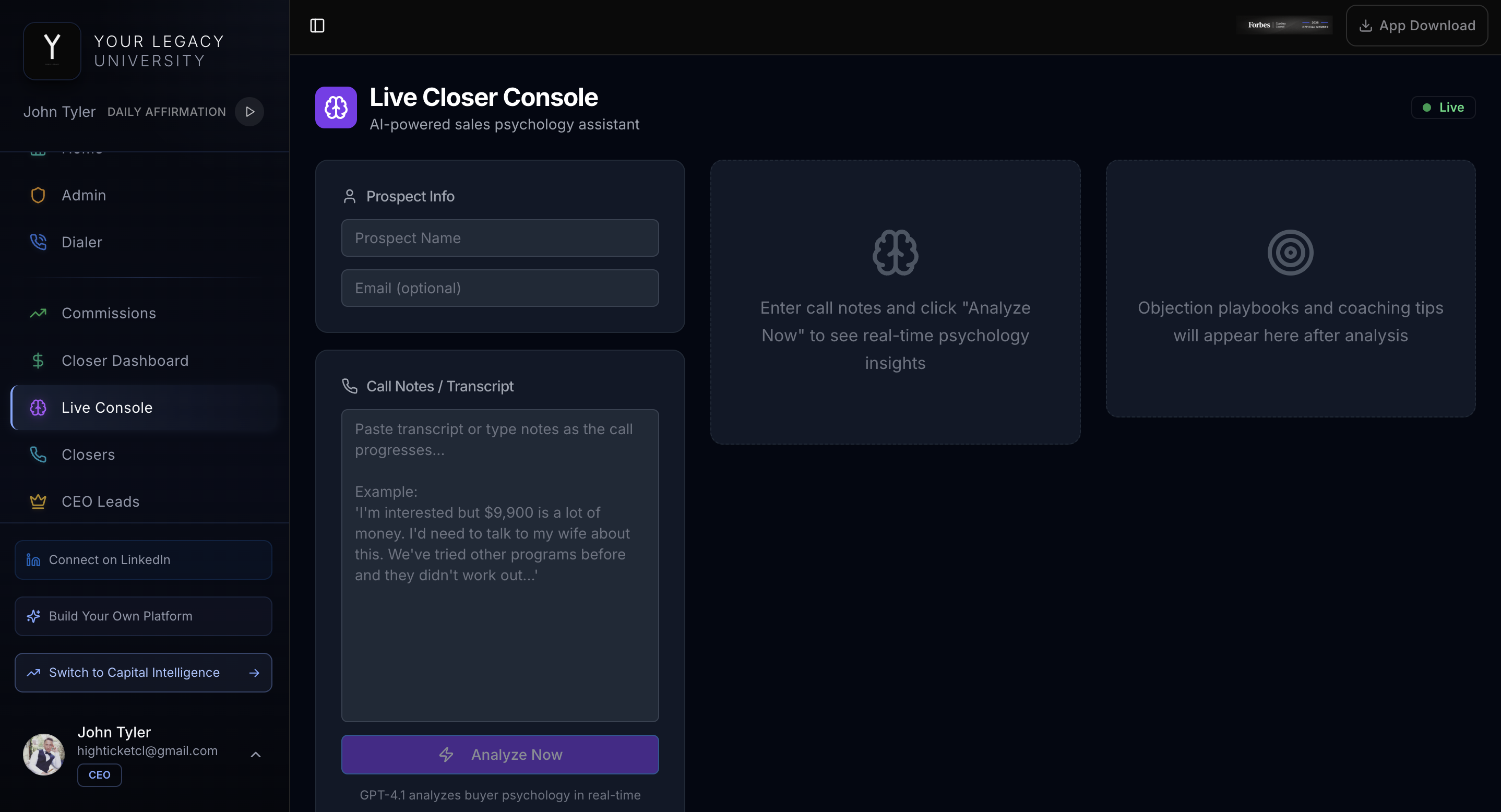Click the Prospect Name field
Image resolution: width=1501 pixels, height=812 pixels.
[500, 238]
